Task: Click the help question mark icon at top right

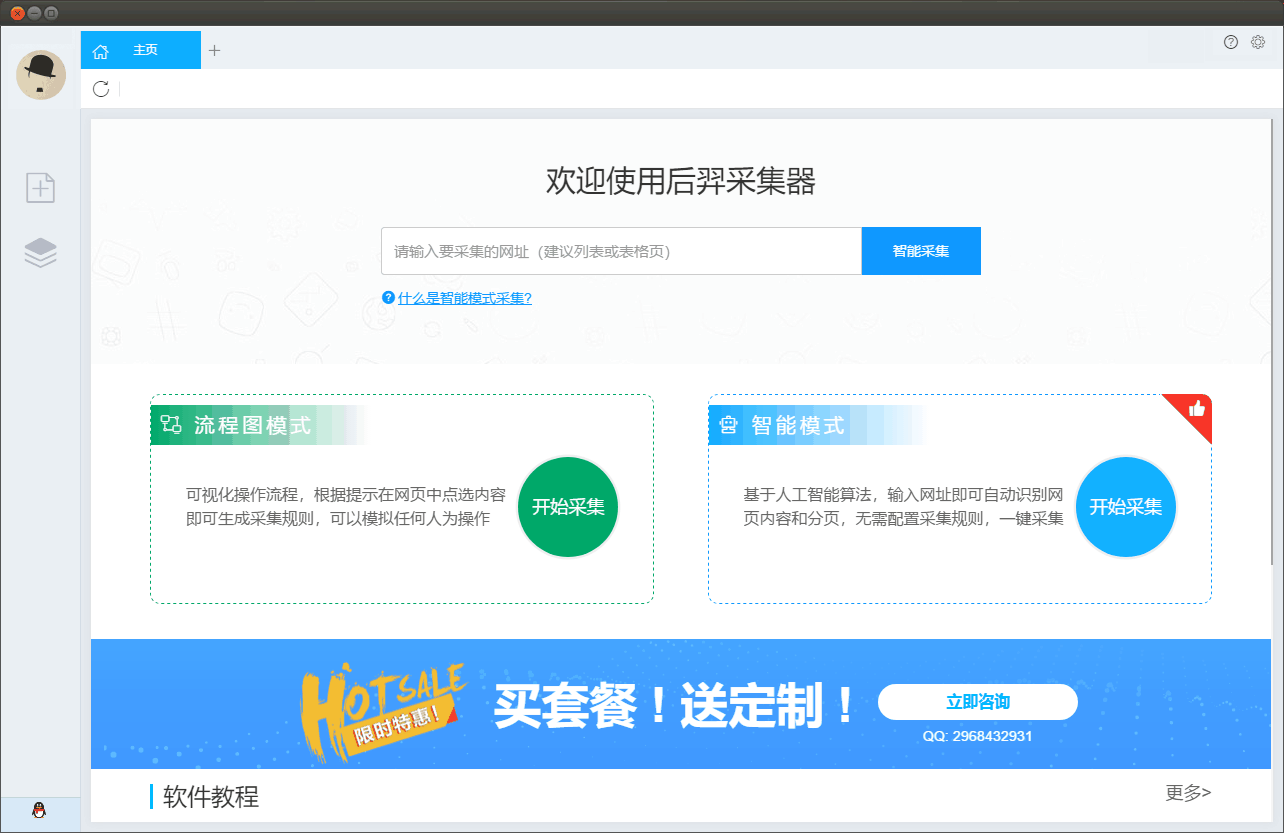Action: 1231,42
